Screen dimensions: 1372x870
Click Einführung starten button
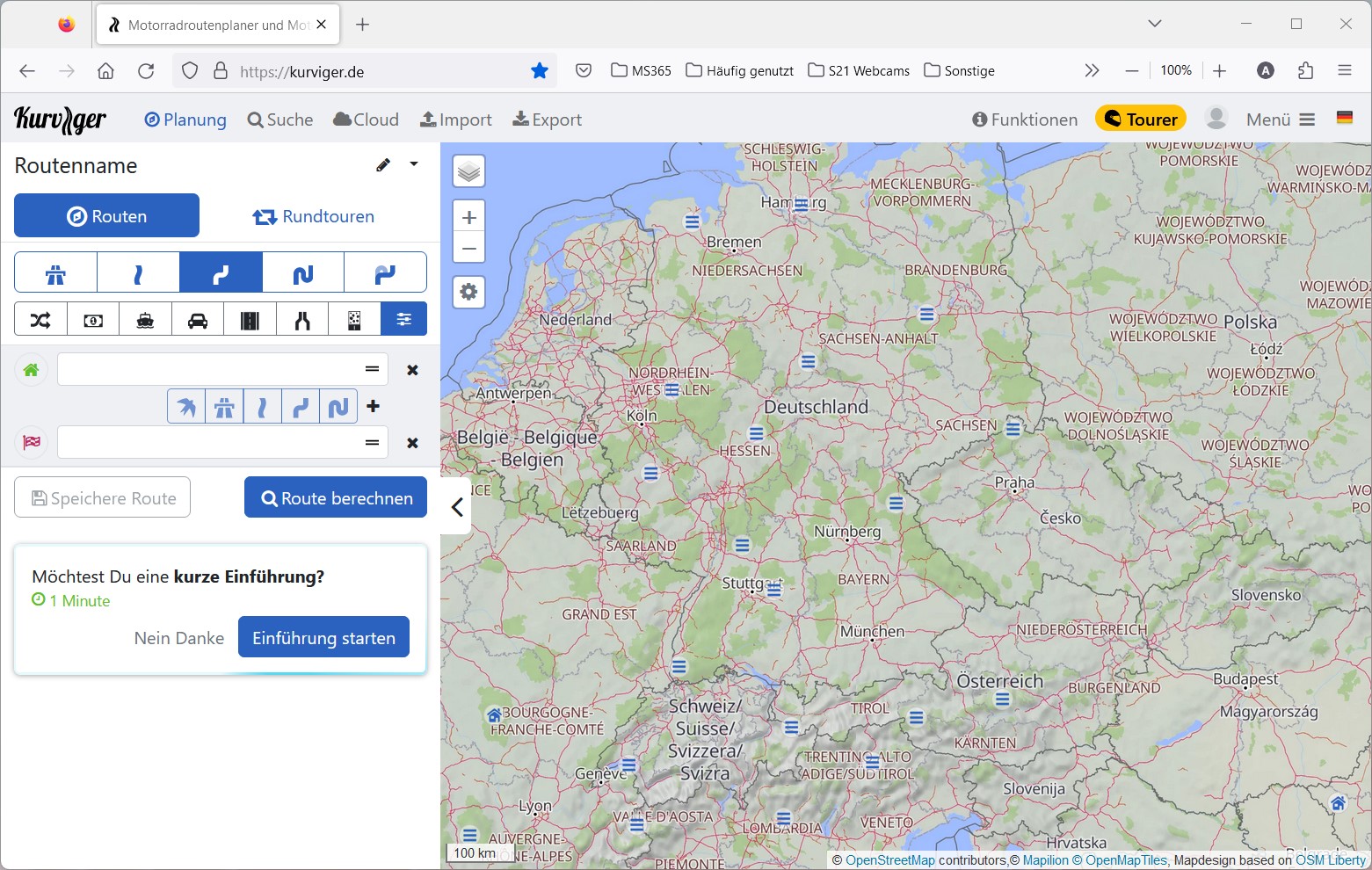pos(323,638)
